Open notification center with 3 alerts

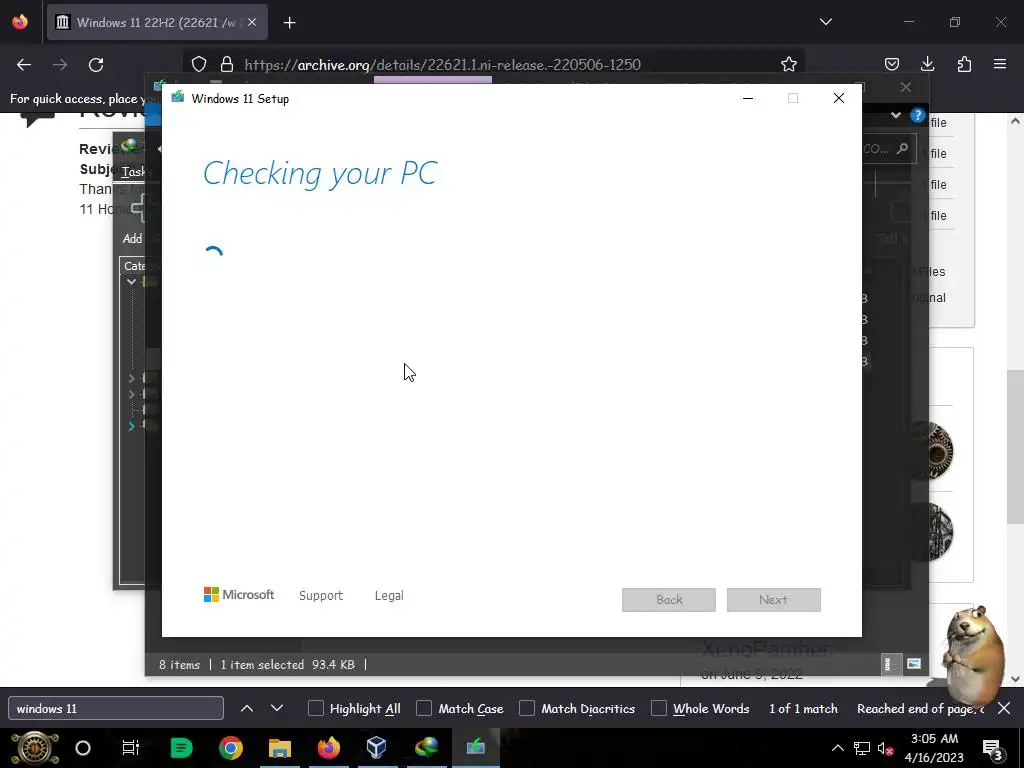click(x=993, y=749)
